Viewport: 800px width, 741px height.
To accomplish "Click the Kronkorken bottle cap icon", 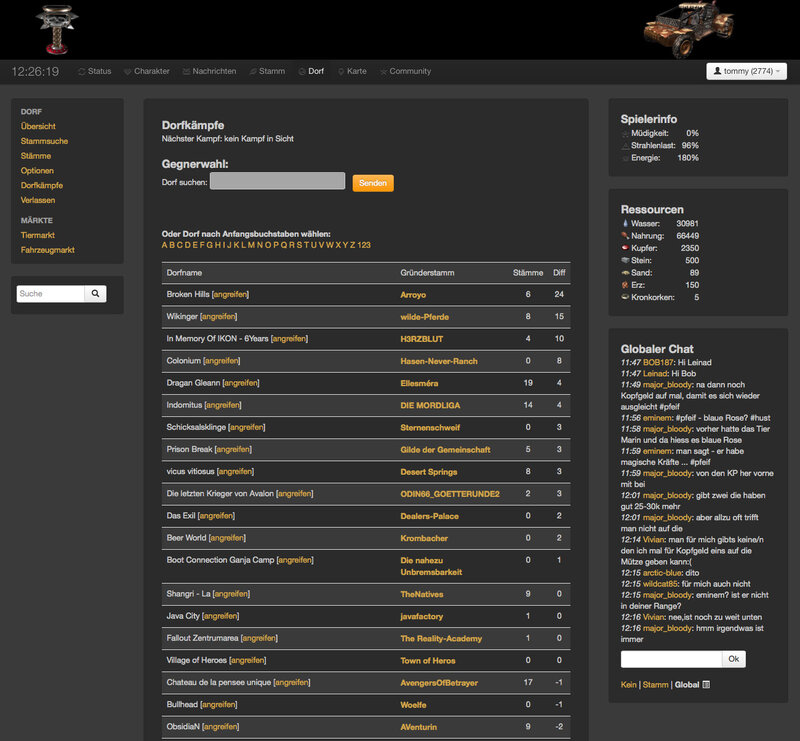I will pos(626,297).
